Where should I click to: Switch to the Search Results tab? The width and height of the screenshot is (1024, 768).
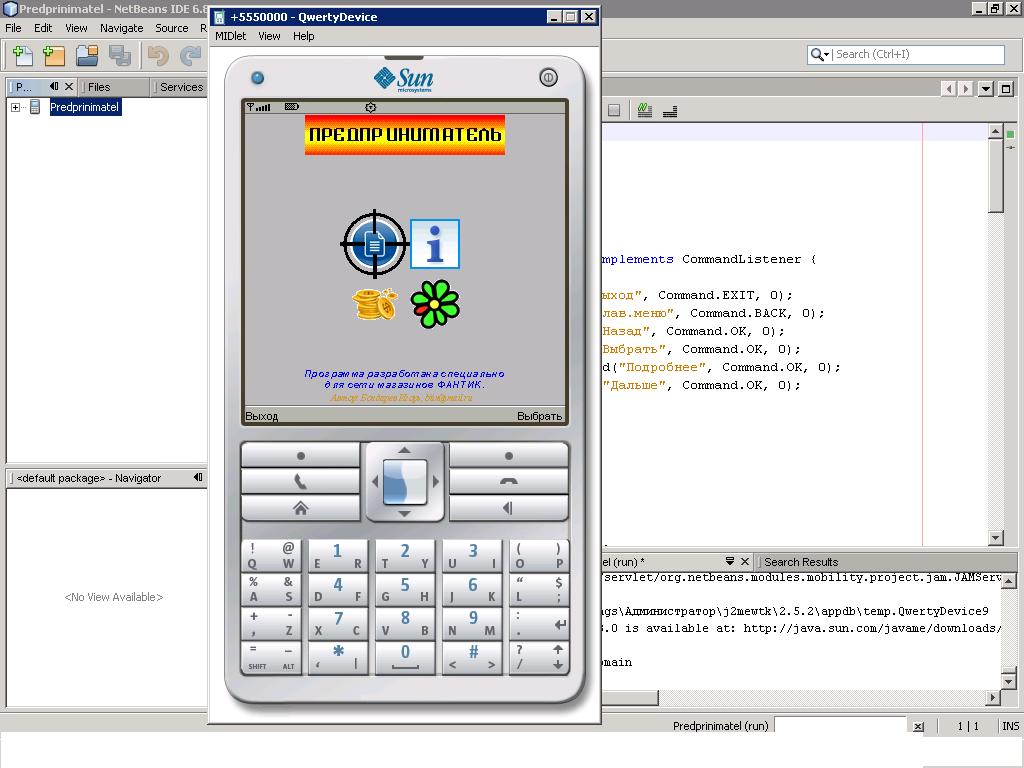click(x=801, y=562)
